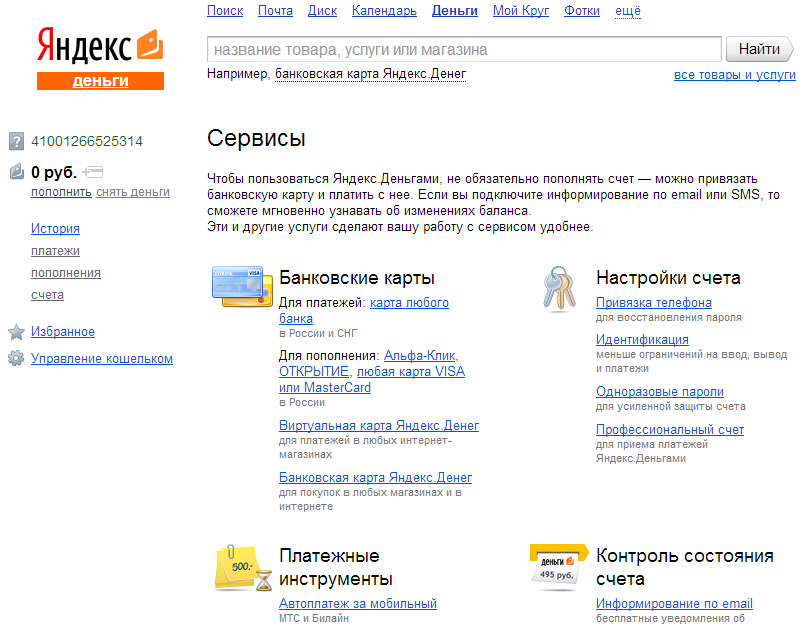Open the Фотки service link
808x630 pixels.
[x=582, y=11]
